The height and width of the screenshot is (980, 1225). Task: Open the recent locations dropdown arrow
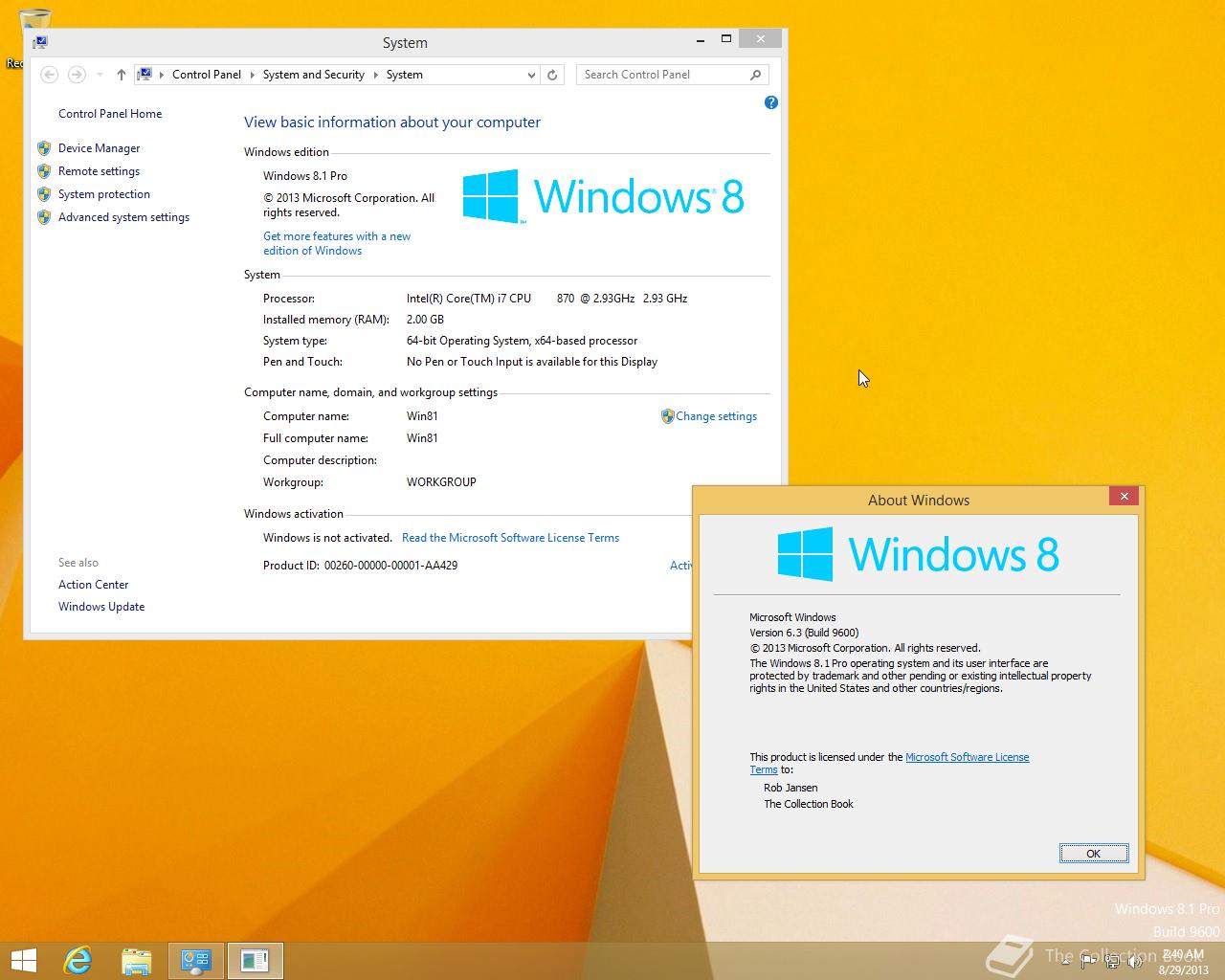coord(100,75)
